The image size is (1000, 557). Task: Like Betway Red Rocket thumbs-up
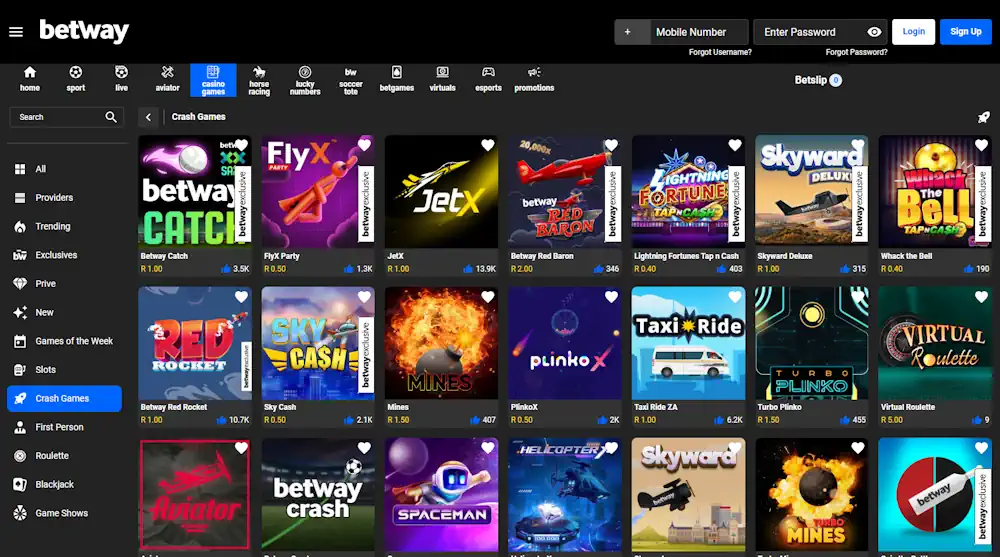pyautogui.click(x=221, y=420)
